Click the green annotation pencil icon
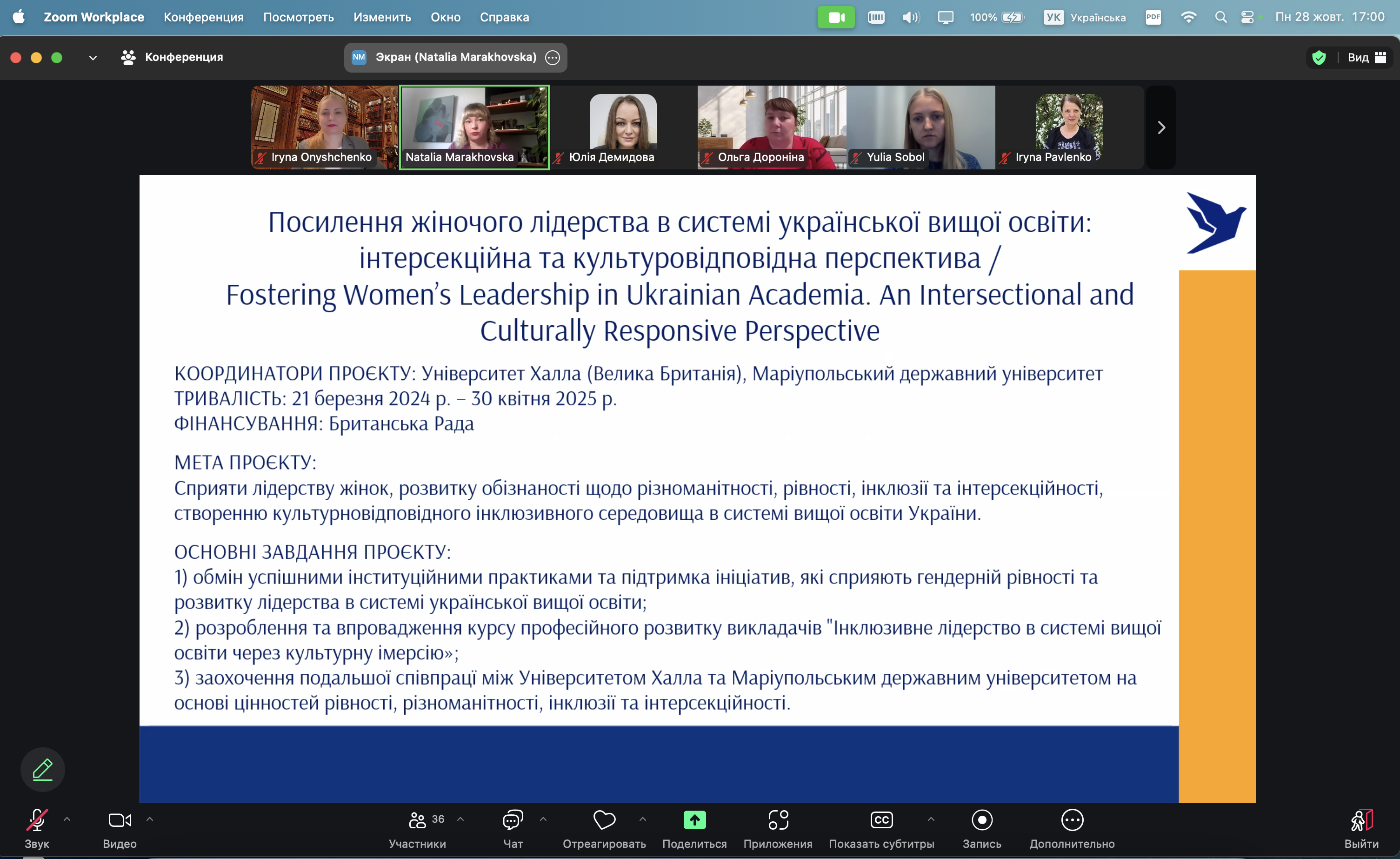The width and height of the screenshot is (1400, 859). (43, 769)
